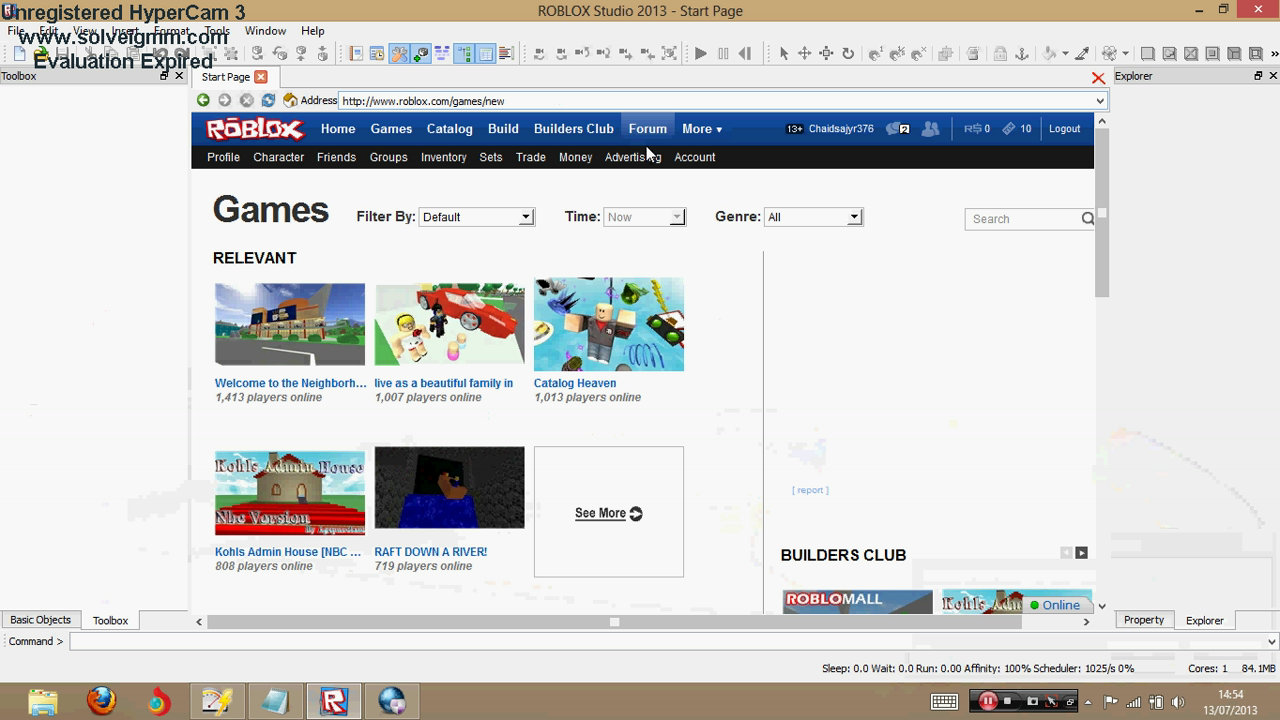The image size is (1280, 720).
Task: Open Firefox from the taskbar
Action: tap(101, 701)
